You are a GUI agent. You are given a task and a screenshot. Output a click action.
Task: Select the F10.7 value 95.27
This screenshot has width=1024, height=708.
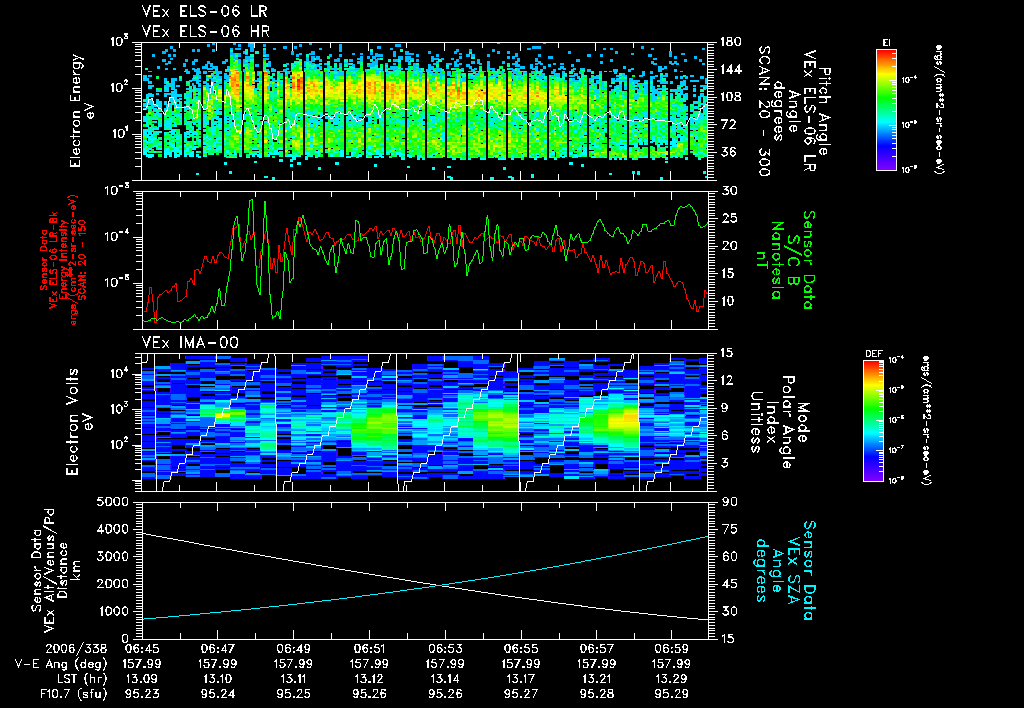[x=520, y=694]
